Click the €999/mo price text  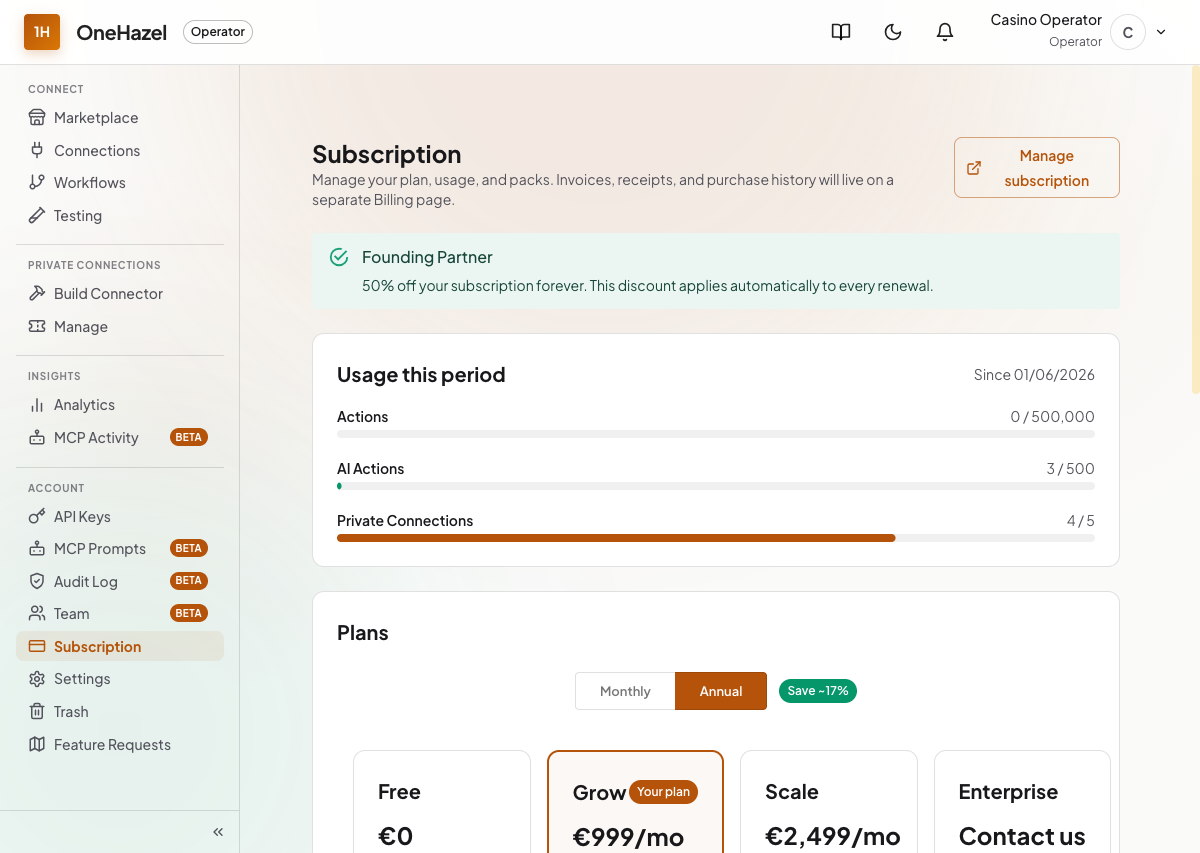(x=628, y=837)
